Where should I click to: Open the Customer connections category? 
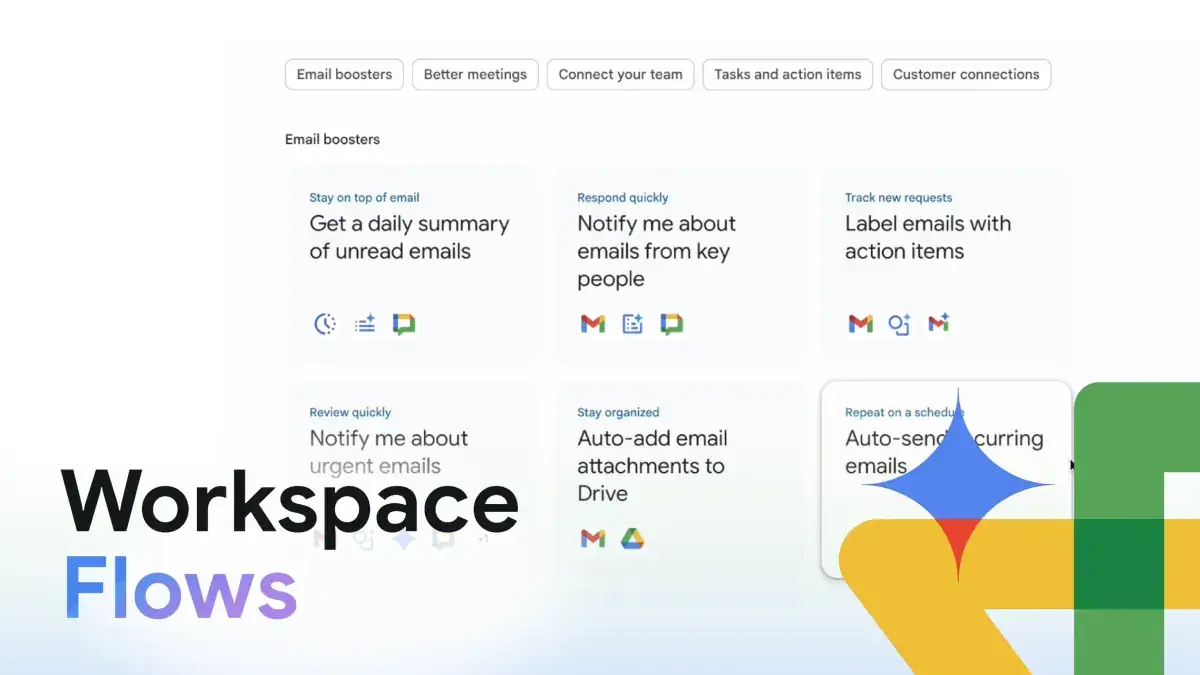[x=966, y=74]
